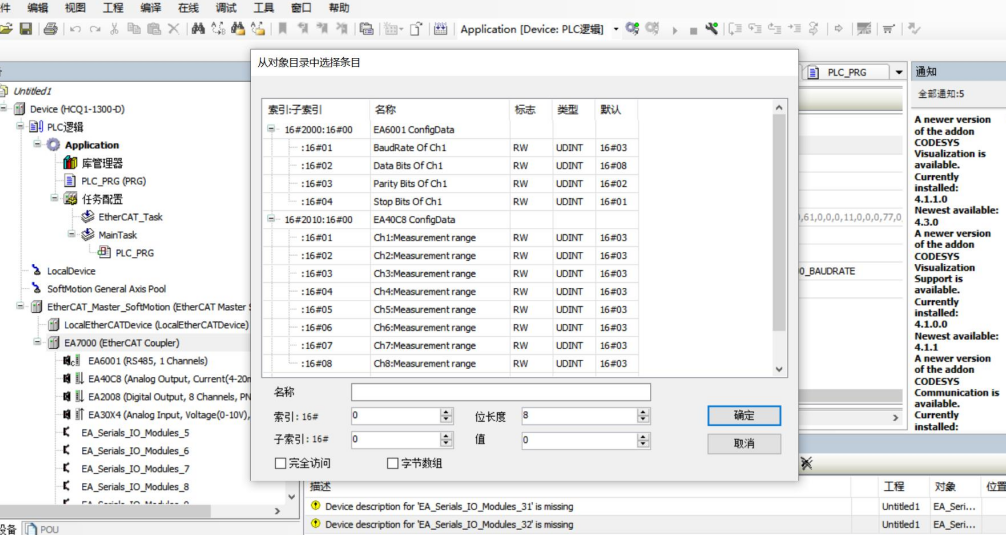Open the Application device selector dropdown
1006x535 pixels.
(x=616, y=29)
